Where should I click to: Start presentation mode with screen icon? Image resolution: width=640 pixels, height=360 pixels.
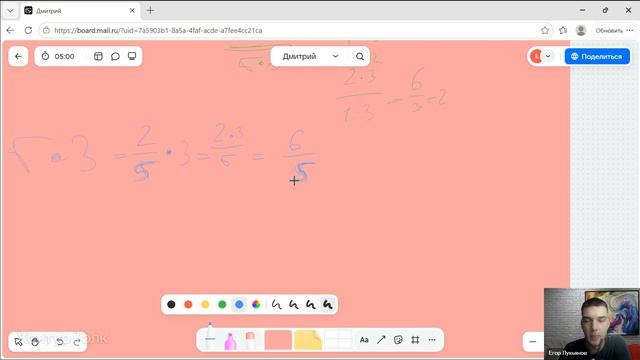point(132,56)
